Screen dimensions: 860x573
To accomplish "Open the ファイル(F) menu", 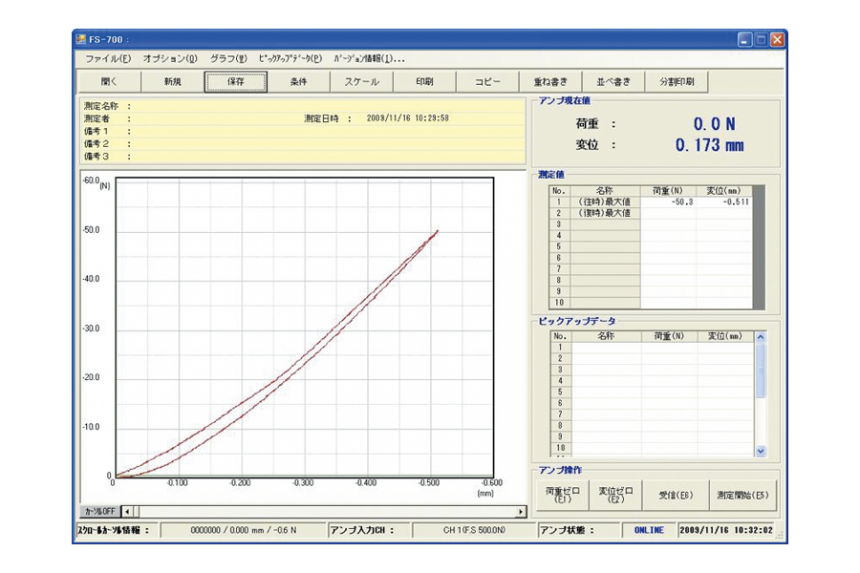I will (x=108, y=59).
